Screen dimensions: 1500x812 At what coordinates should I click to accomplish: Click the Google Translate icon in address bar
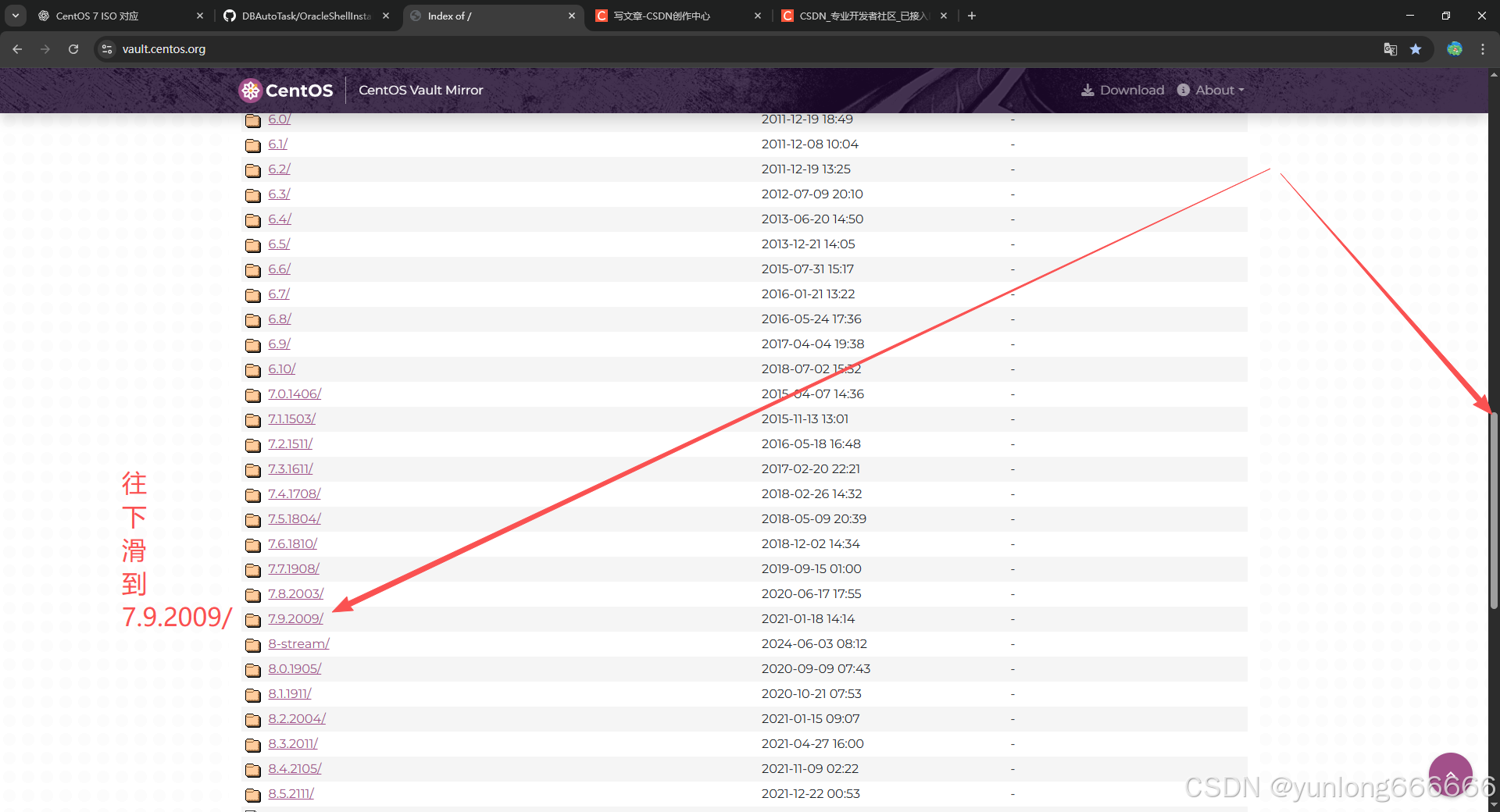coord(1390,48)
